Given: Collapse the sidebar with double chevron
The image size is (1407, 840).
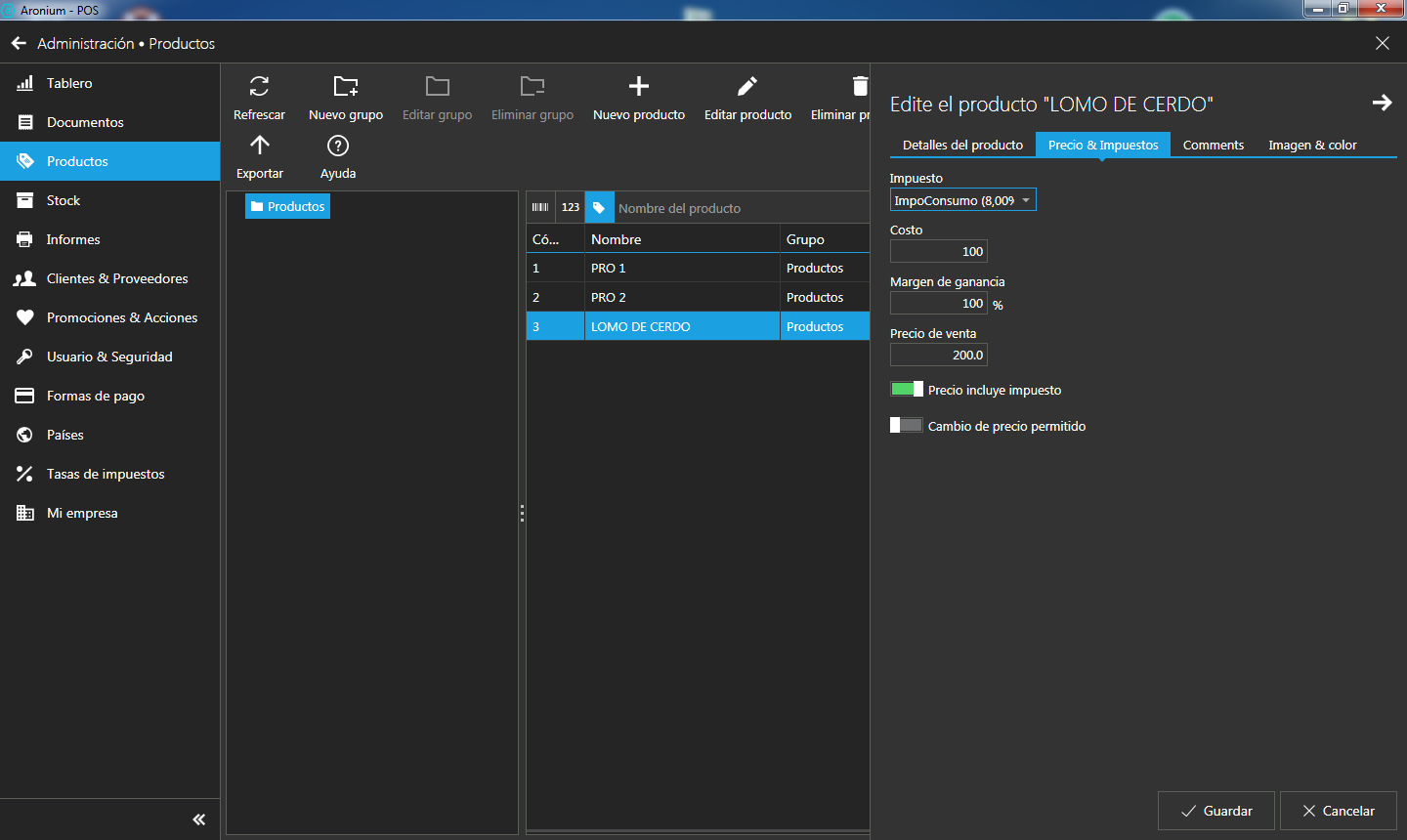Looking at the screenshot, I should (199, 819).
